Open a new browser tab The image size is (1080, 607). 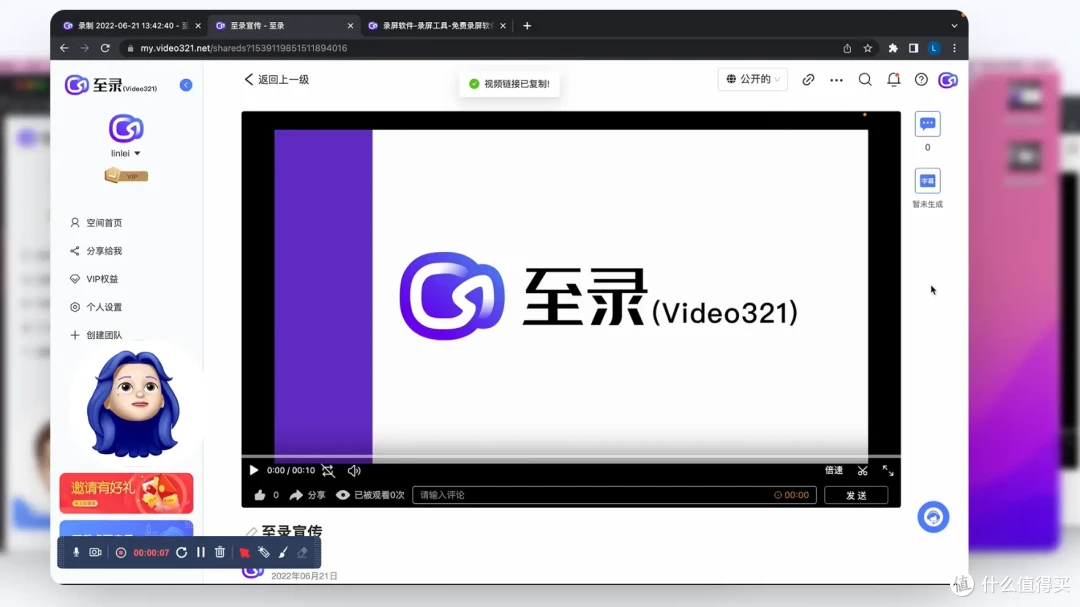tap(527, 25)
